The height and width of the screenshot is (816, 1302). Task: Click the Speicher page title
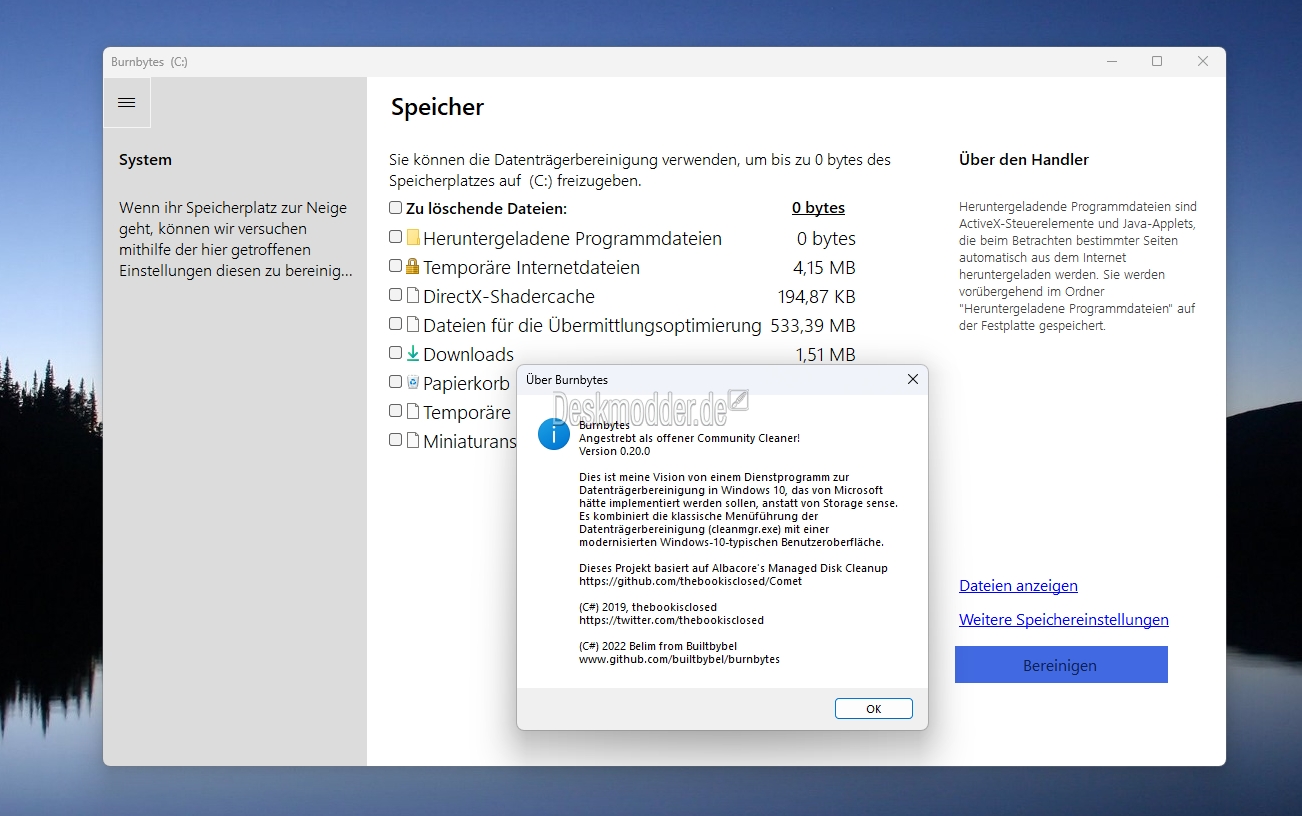click(437, 107)
